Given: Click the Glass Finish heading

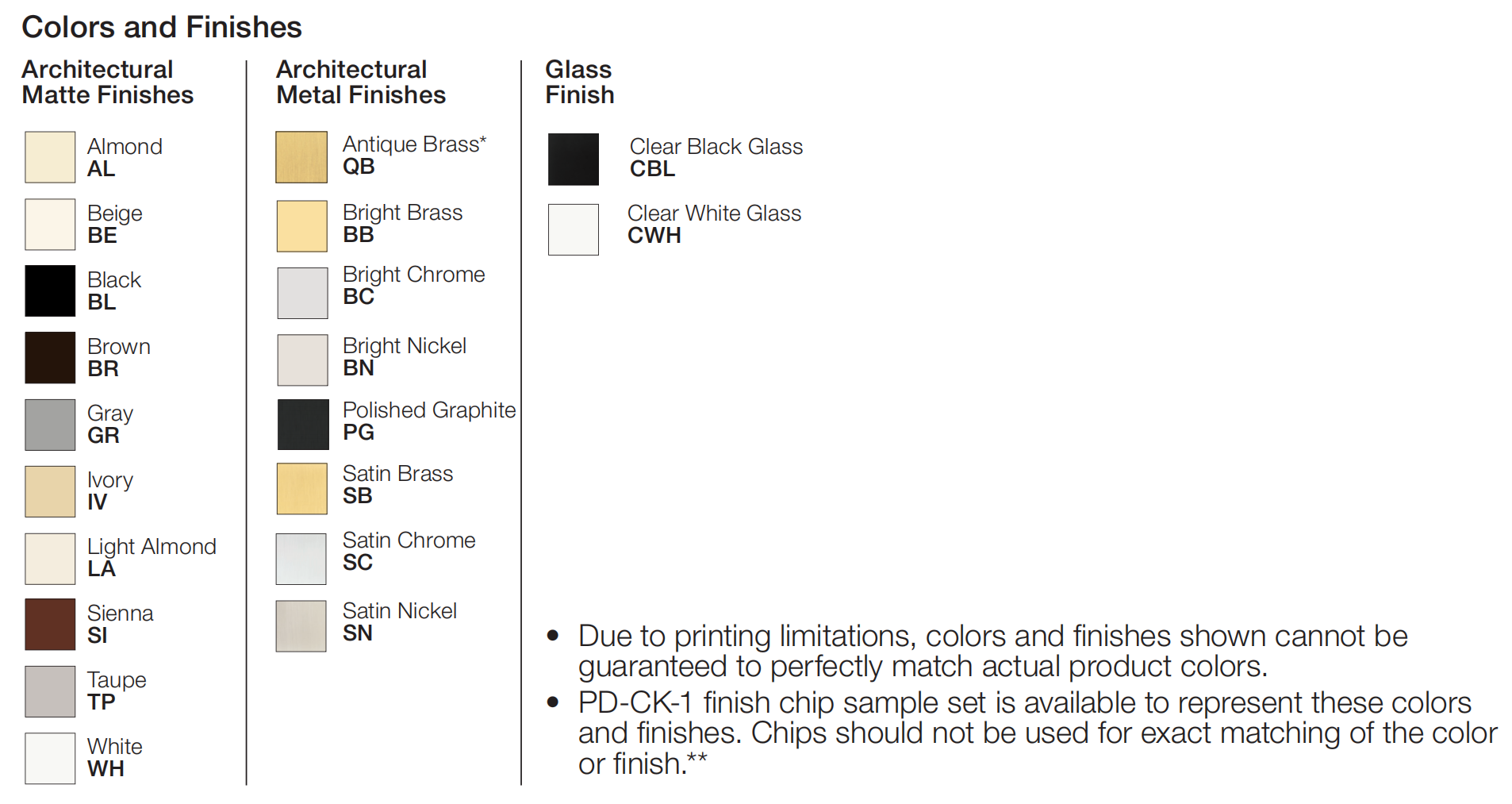Looking at the screenshot, I should pyautogui.click(x=580, y=82).
